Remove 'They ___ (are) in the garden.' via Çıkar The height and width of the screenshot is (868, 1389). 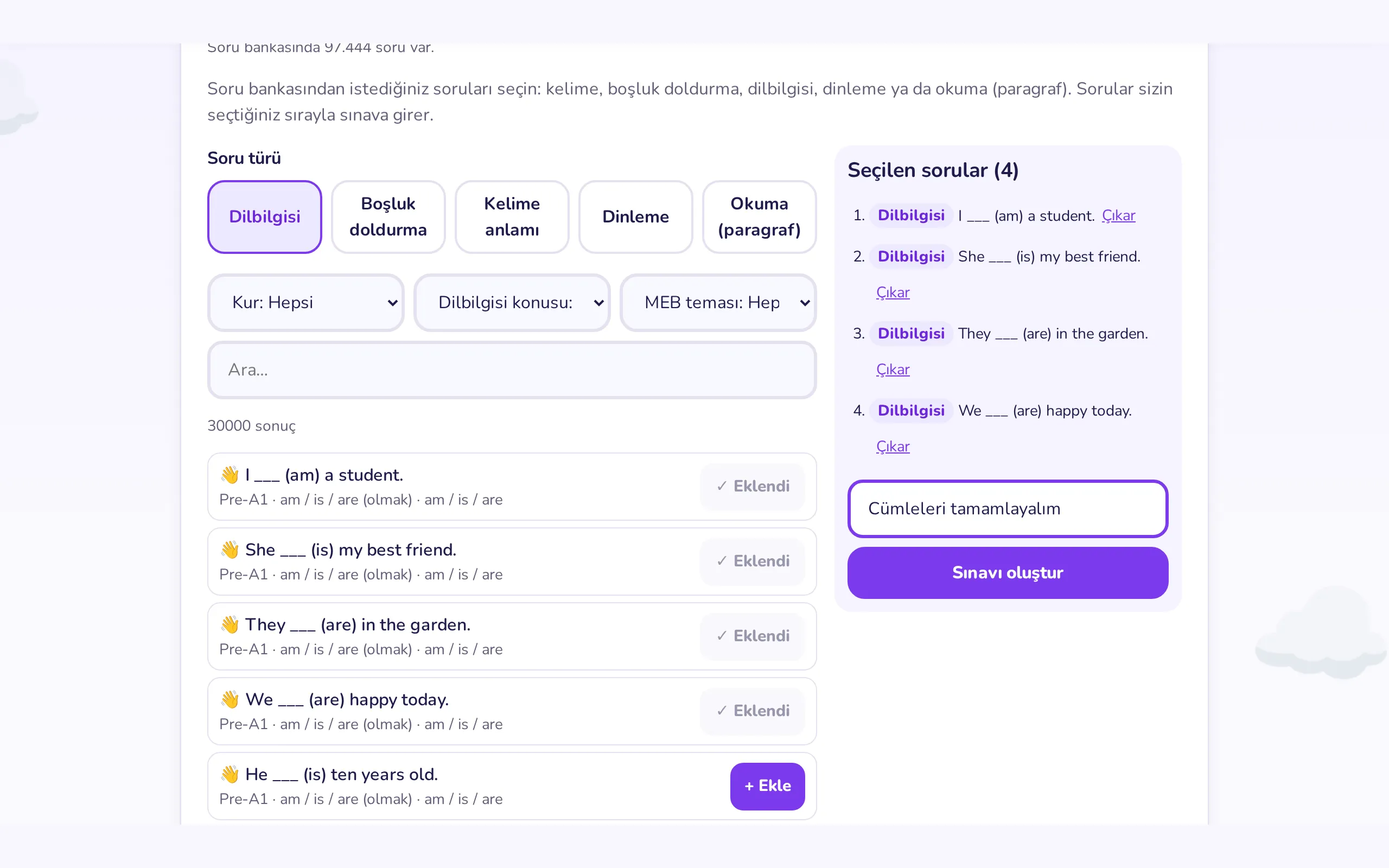pos(893,369)
